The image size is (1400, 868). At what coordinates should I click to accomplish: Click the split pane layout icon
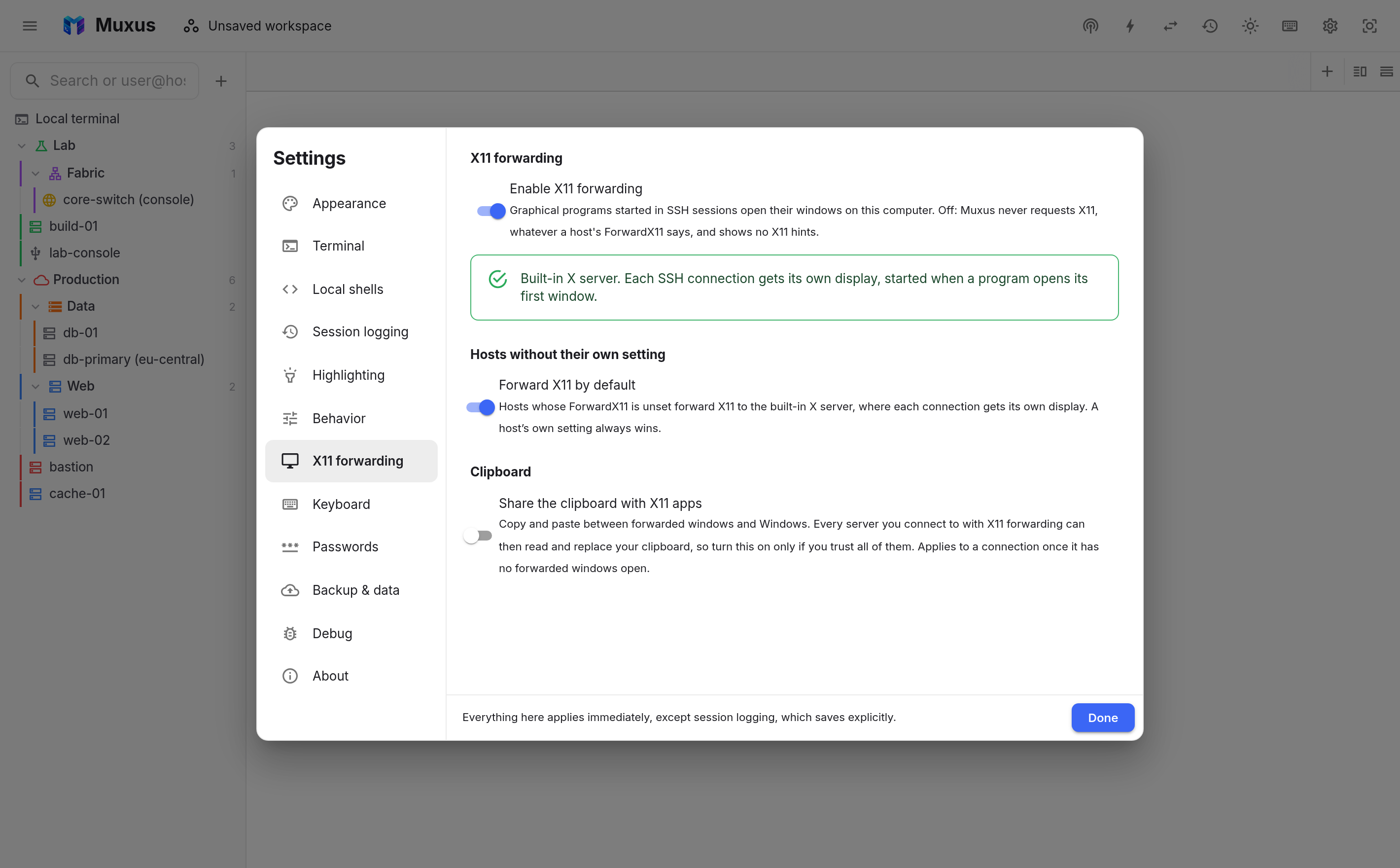coord(1360,72)
